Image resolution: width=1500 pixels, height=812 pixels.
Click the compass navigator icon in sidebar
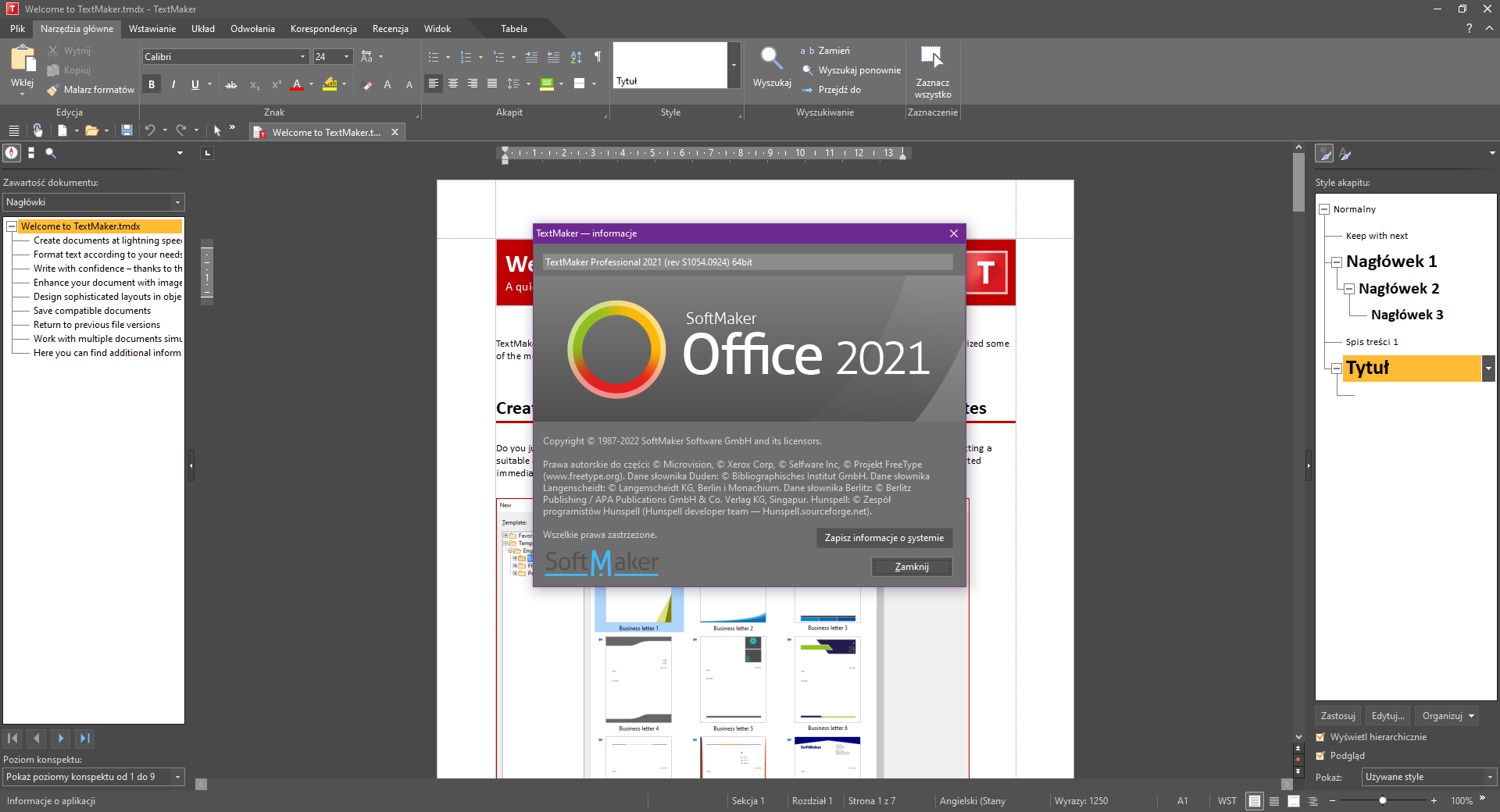pos(12,153)
